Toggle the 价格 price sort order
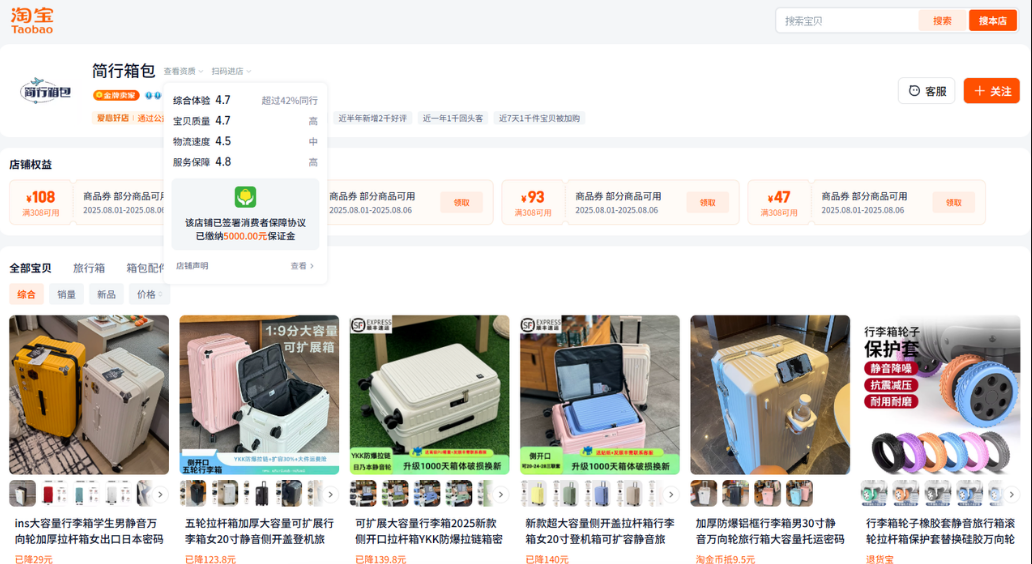This screenshot has width=1032, height=564. (x=149, y=294)
